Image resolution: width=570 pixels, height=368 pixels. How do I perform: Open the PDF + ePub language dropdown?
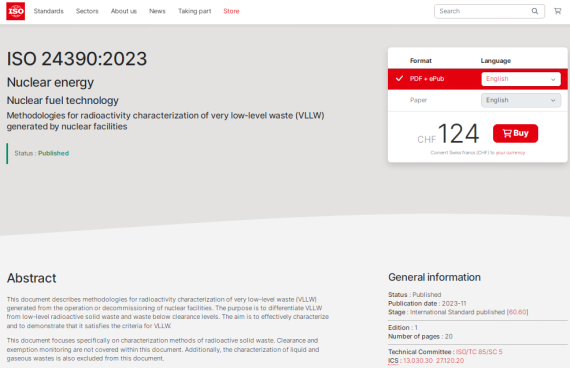click(521, 79)
